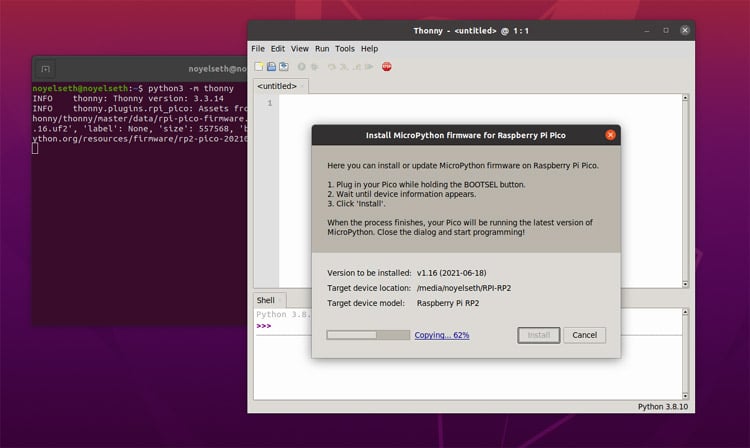Click 'Wait until device information appears.' line
Screen dimensions: 750x448
[402, 194]
